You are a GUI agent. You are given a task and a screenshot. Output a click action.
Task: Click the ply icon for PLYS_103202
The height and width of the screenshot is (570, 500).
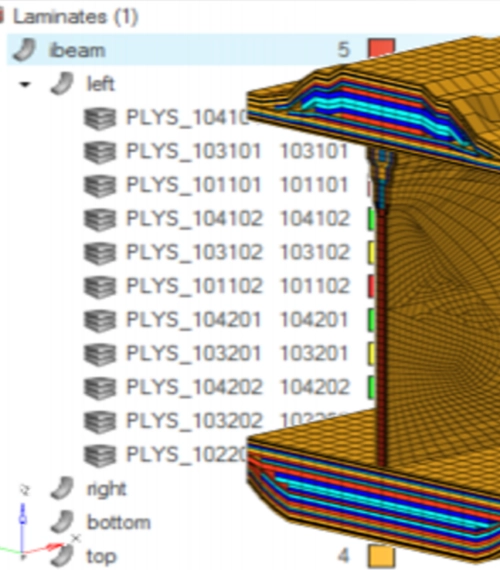click(x=100, y=421)
